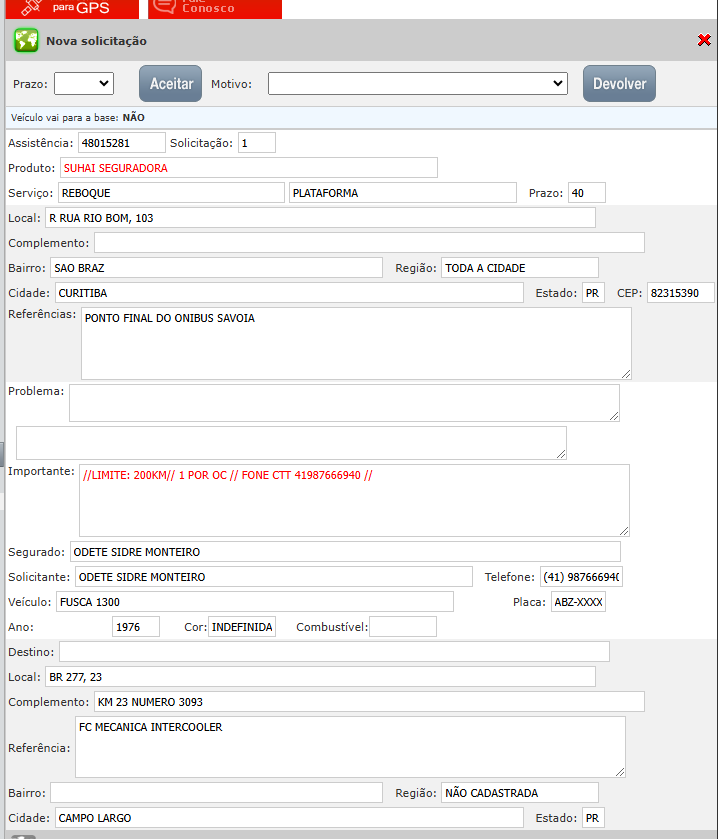Viewport: 725px width, 839px height.
Task: Click the Assistência number field
Action: click(120, 143)
